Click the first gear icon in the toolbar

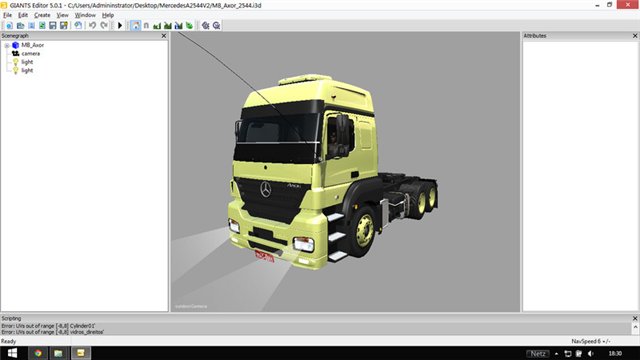pyautogui.click(x=205, y=25)
